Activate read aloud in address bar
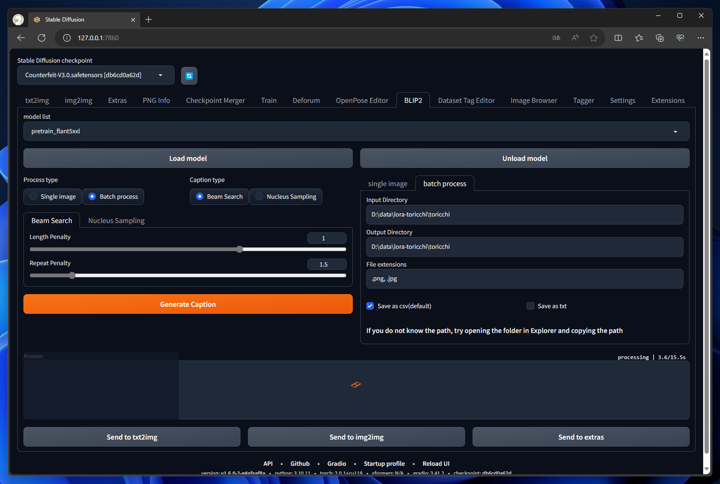This screenshot has width=720, height=484. click(x=575, y=38)
